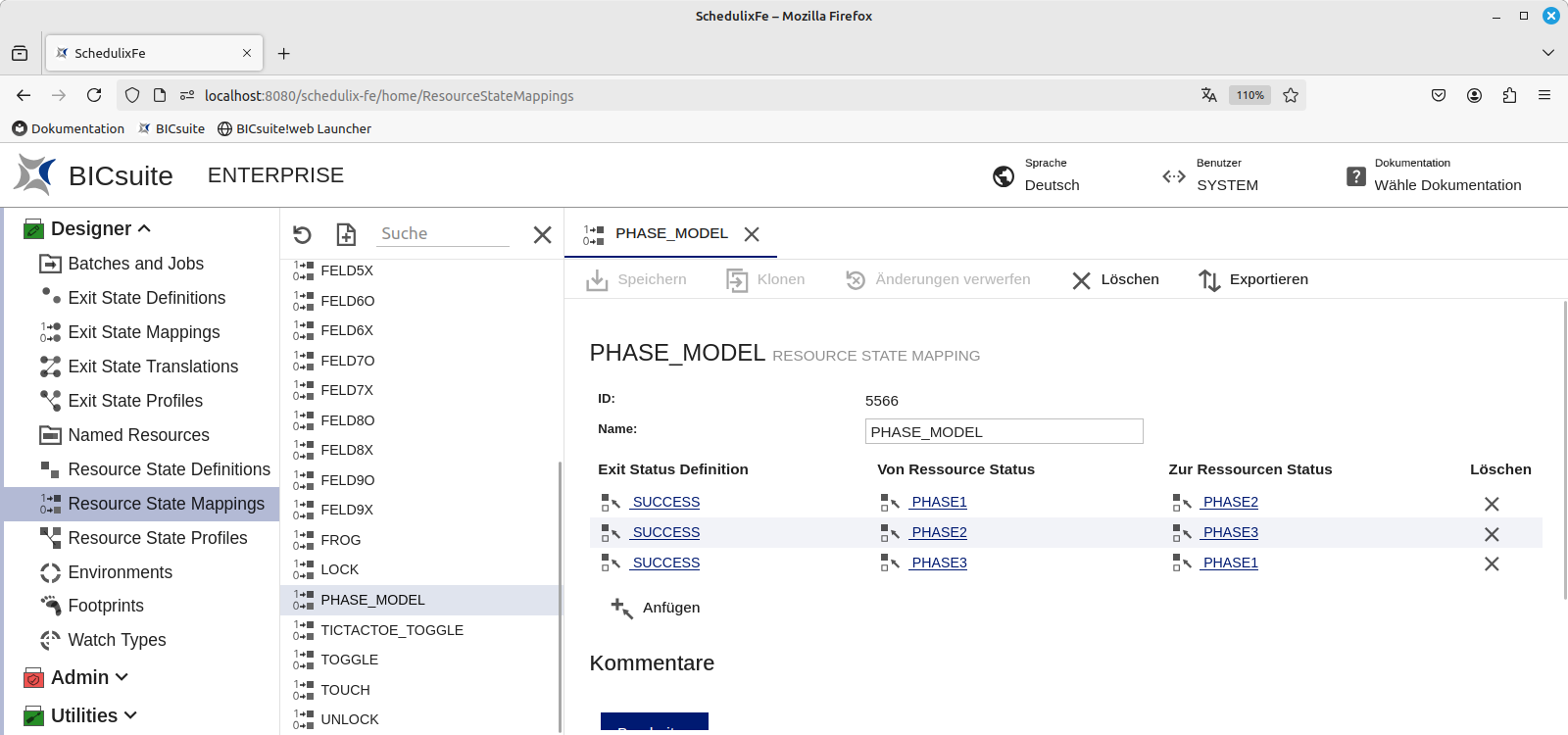Open a new Firefox tab

(x=283, y=53)
